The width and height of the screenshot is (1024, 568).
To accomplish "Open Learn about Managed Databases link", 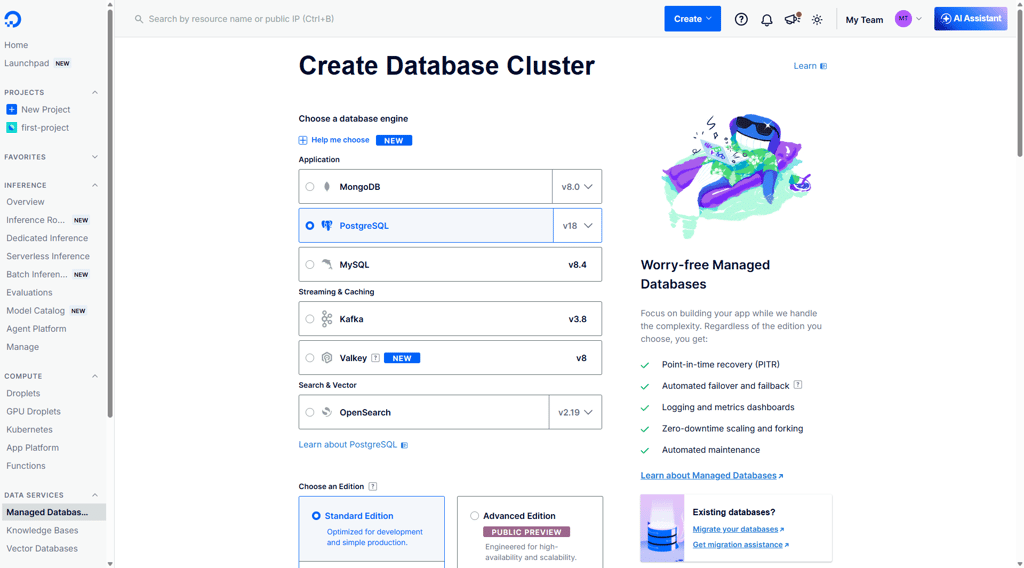I will click(x=709, y=476).
